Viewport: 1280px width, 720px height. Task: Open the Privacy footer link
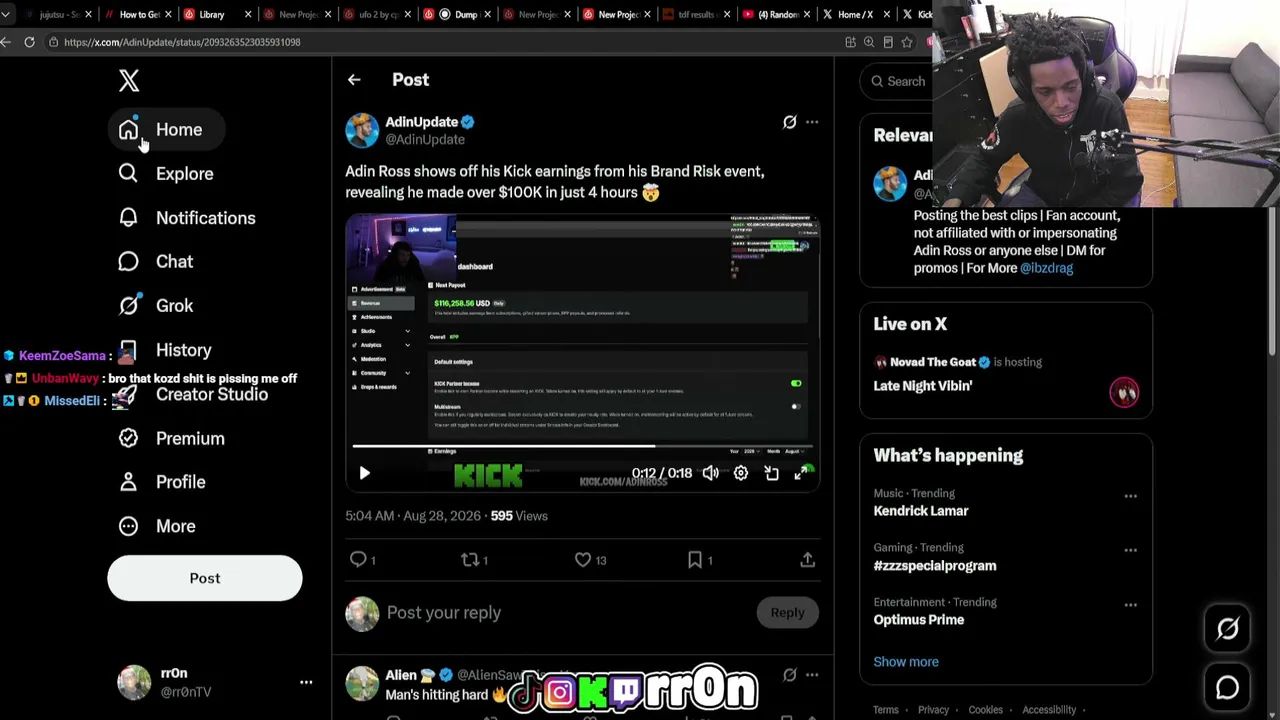[x=933, y=710]
